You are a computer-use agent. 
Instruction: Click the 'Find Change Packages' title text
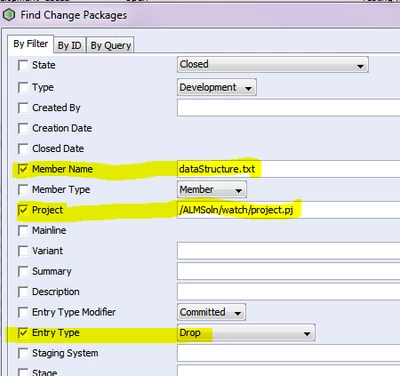(74, 15)
